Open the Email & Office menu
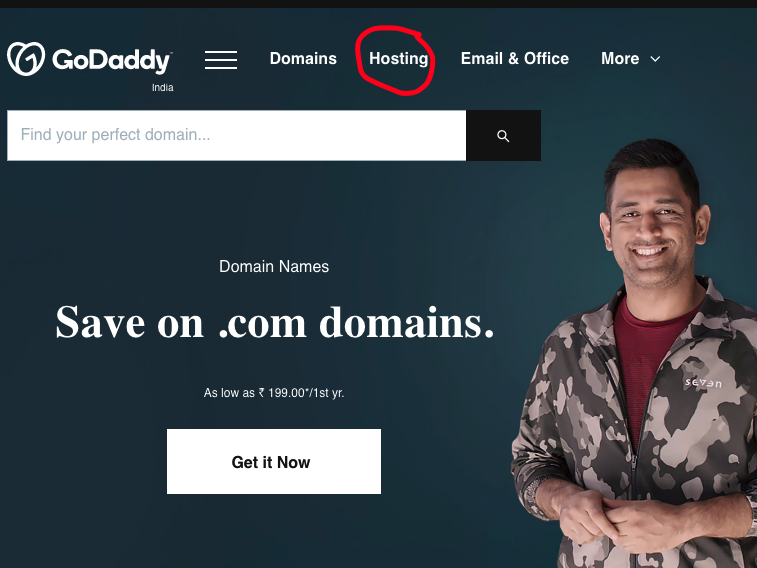The height and width of the screenshot is (568, 757). tap(515, 58)
